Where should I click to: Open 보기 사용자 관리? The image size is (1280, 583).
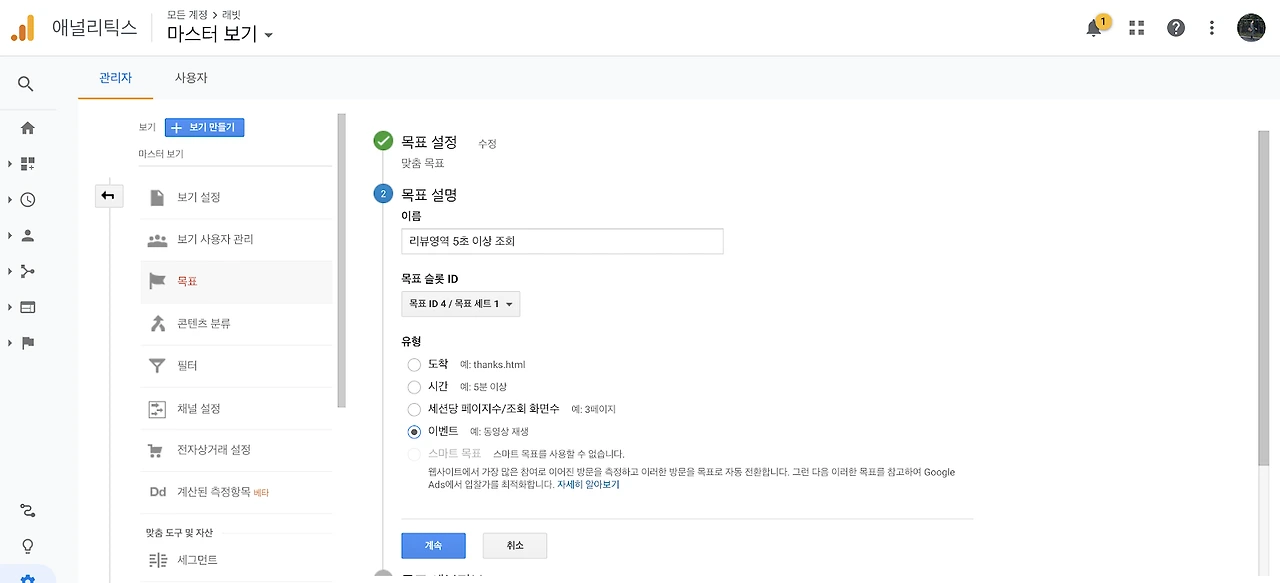pos(236,240)
